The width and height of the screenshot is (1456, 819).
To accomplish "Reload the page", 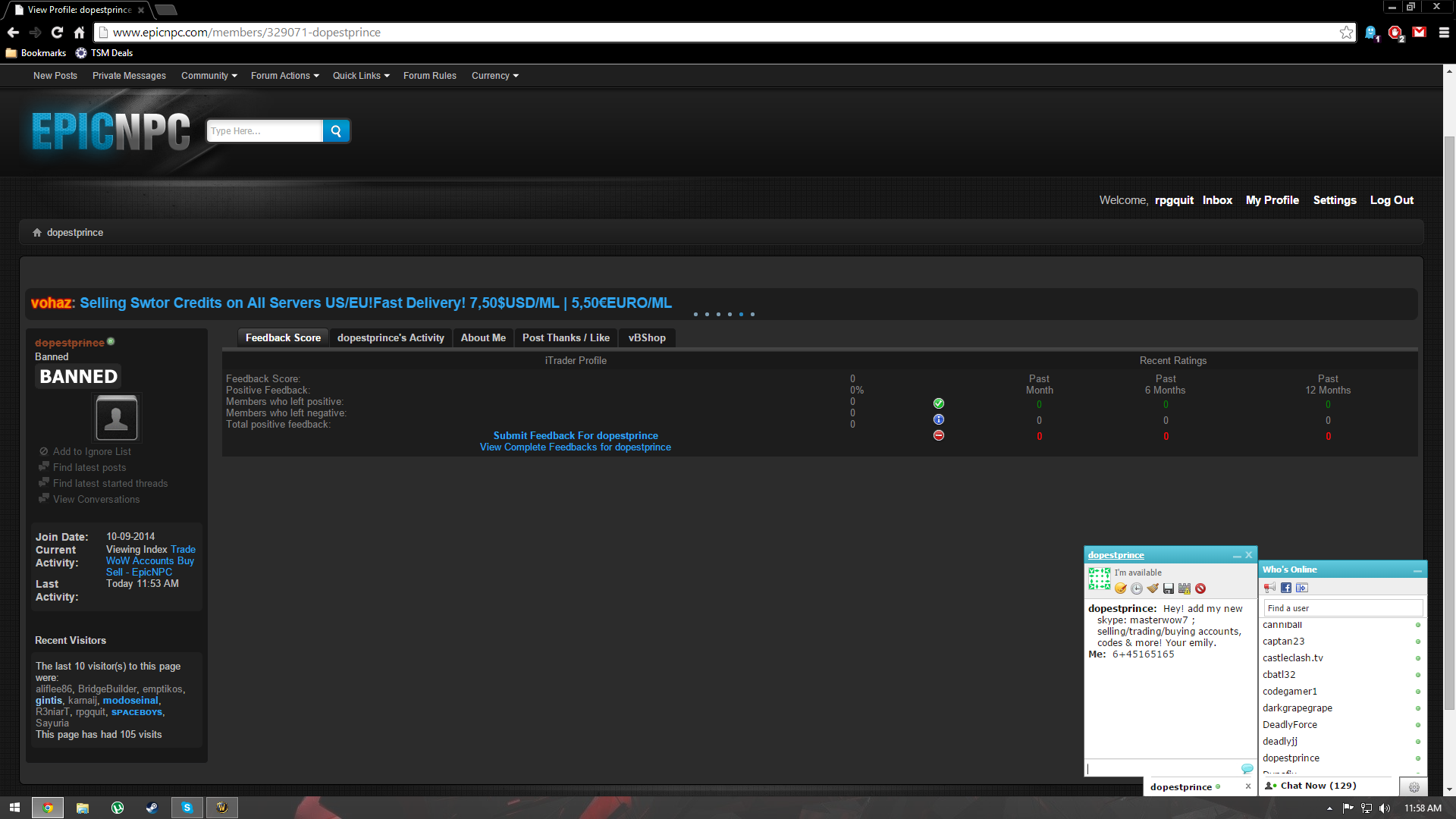I will 57,32.
